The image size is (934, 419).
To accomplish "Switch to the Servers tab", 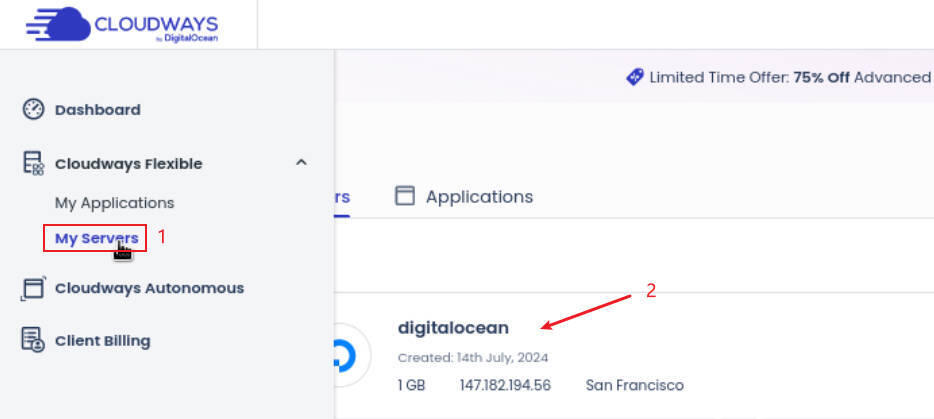I will 340,197.
